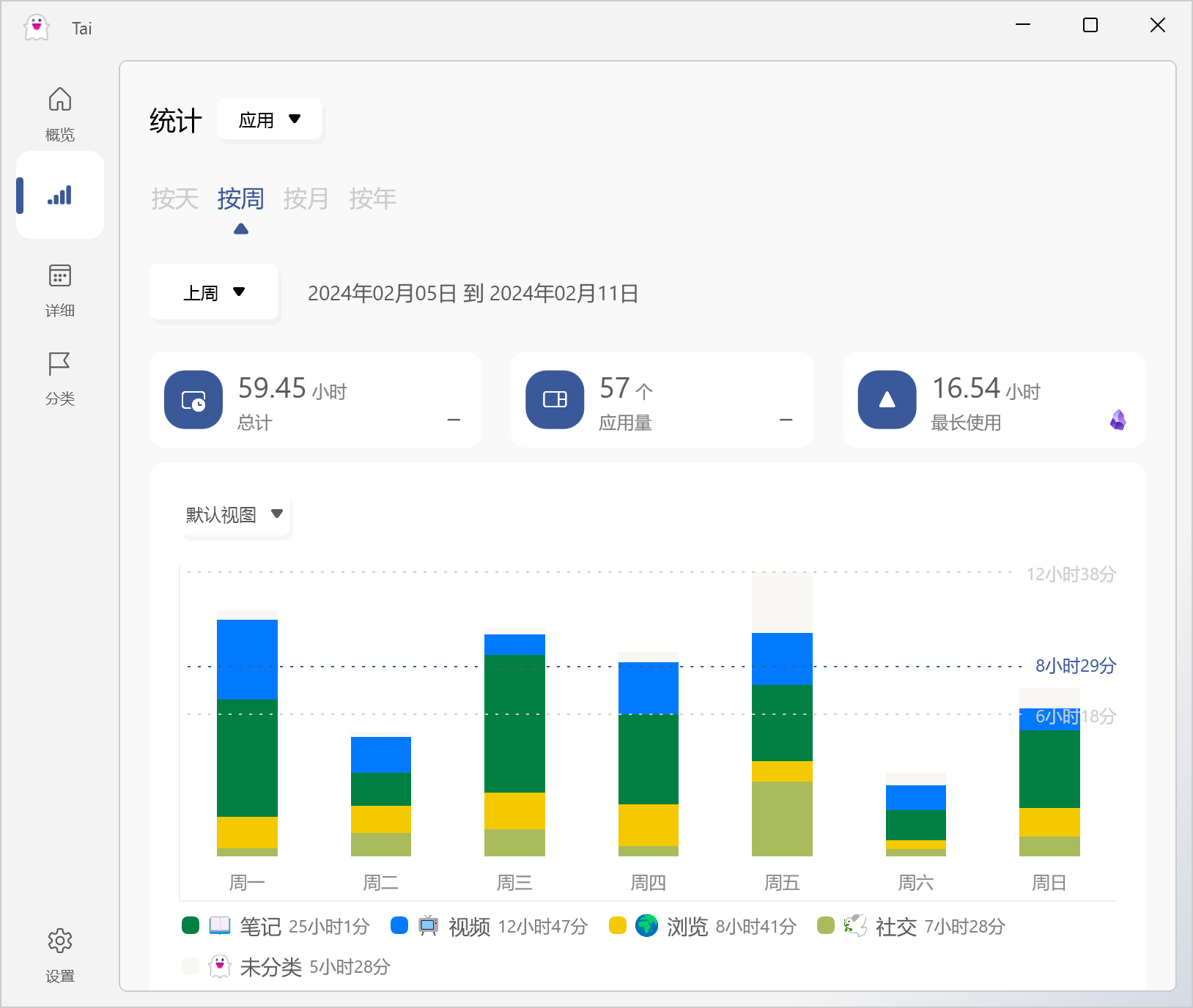
Task: Click the 统计 page heading
Action: point(176,121)
